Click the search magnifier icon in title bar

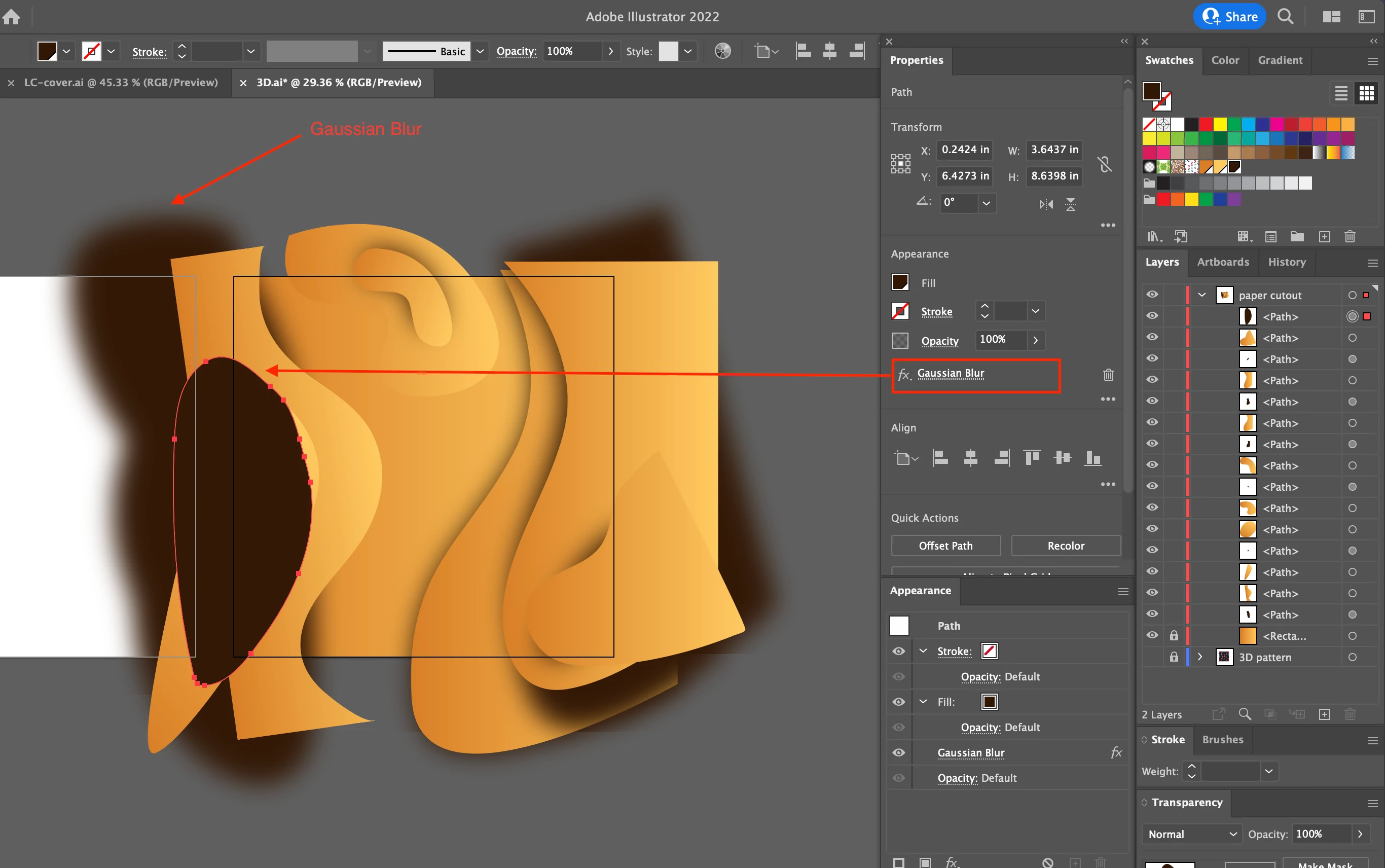(x=1286, y=17)
